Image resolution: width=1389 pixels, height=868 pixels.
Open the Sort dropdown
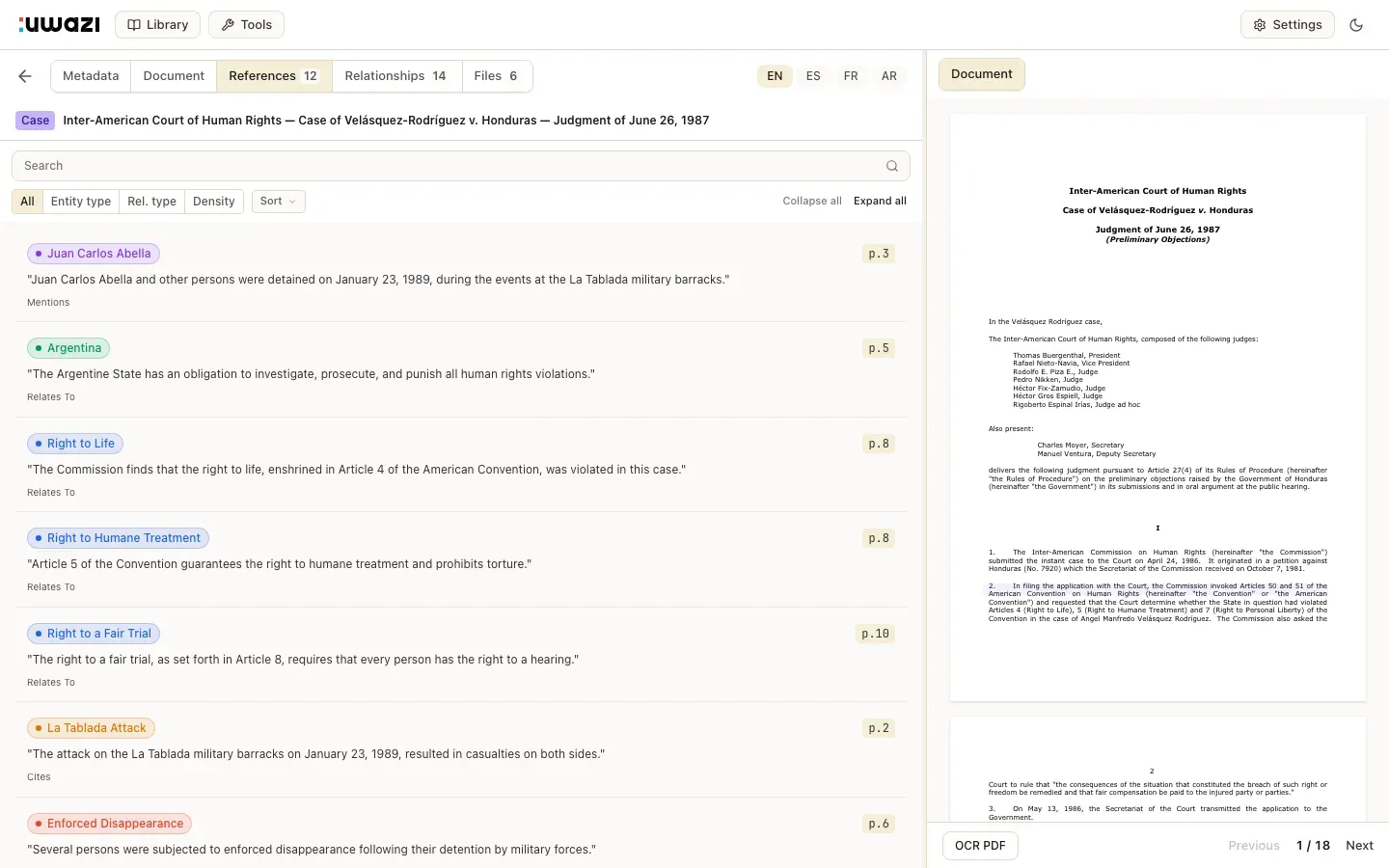tap(278, 202)
